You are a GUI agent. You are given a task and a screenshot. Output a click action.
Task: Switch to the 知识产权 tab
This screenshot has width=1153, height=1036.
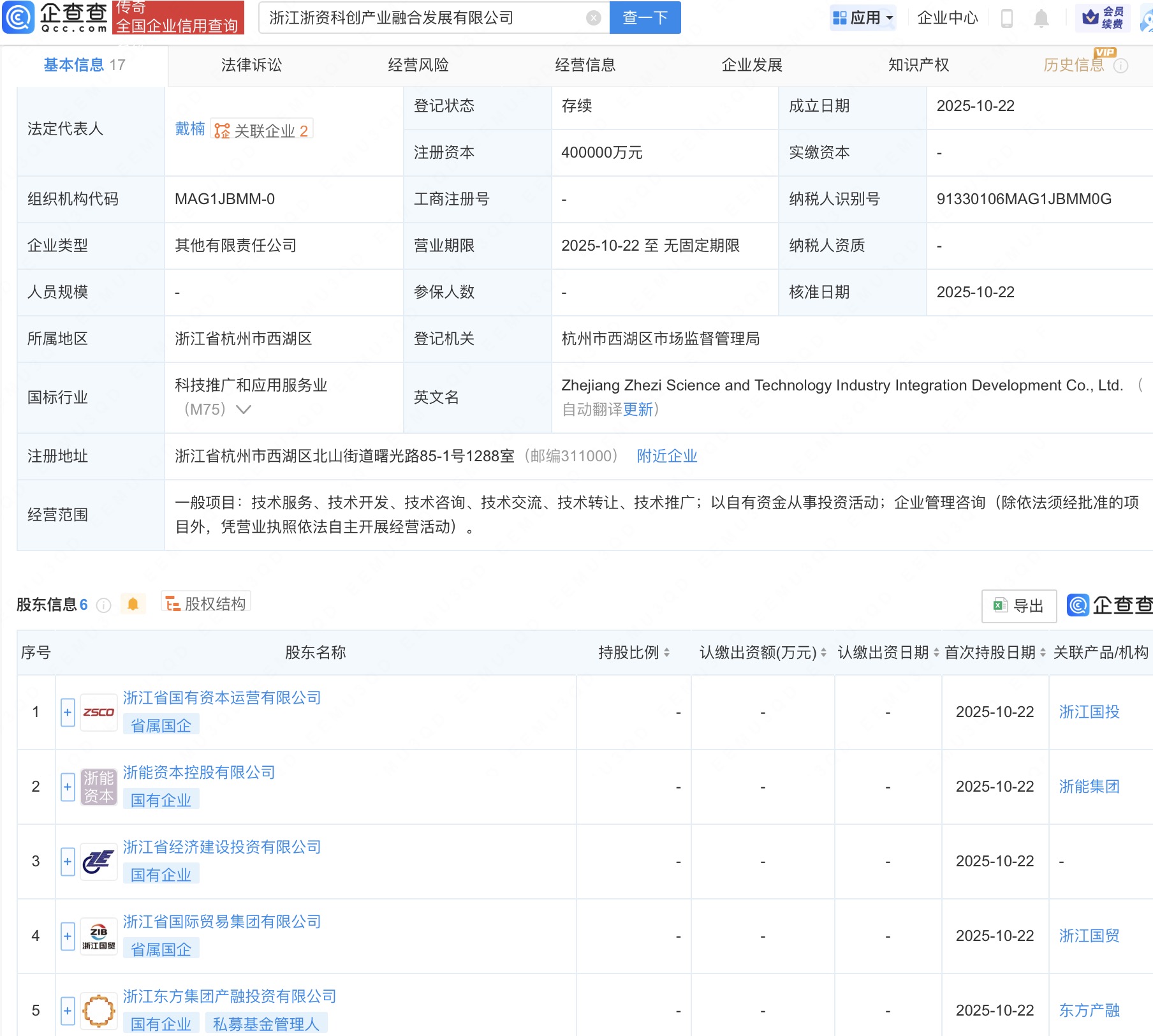918,65
